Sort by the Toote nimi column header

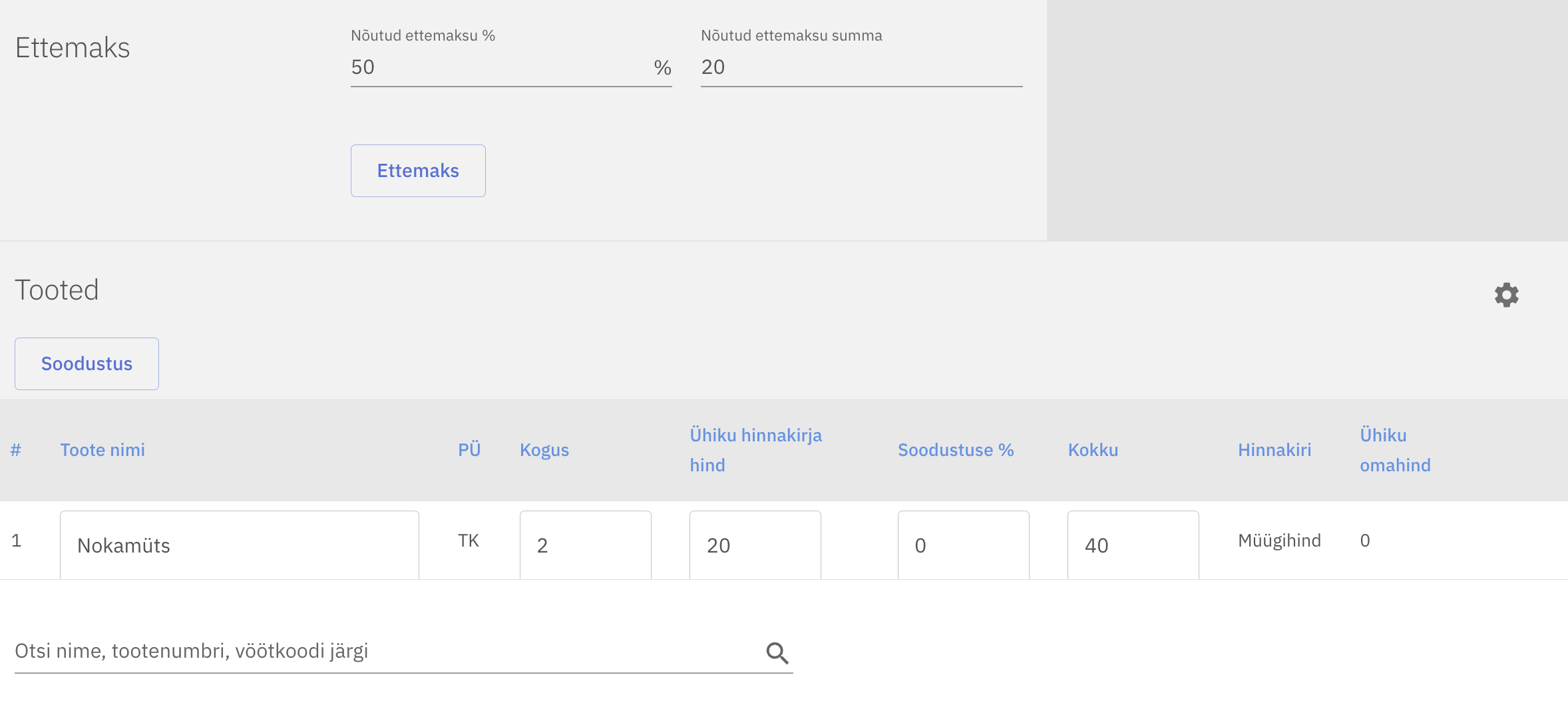102,450
